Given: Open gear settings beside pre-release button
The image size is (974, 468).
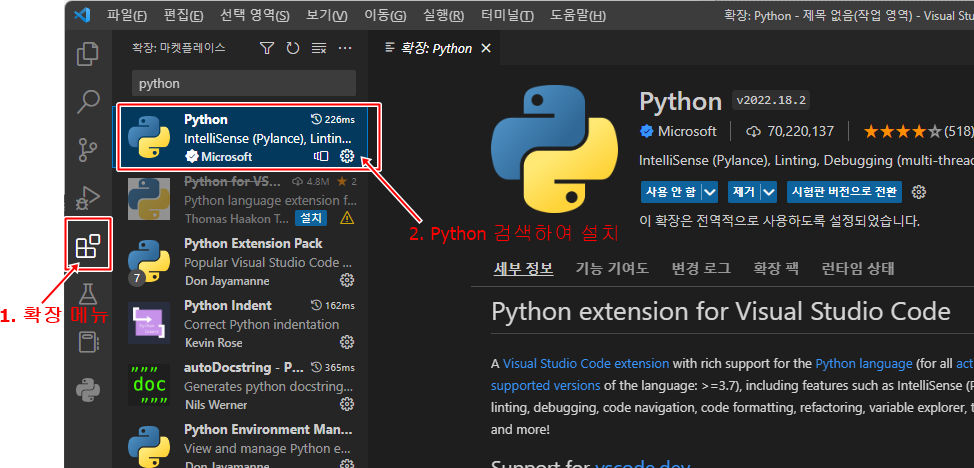Looking at the screenshot, I should [x=919, y=191].
